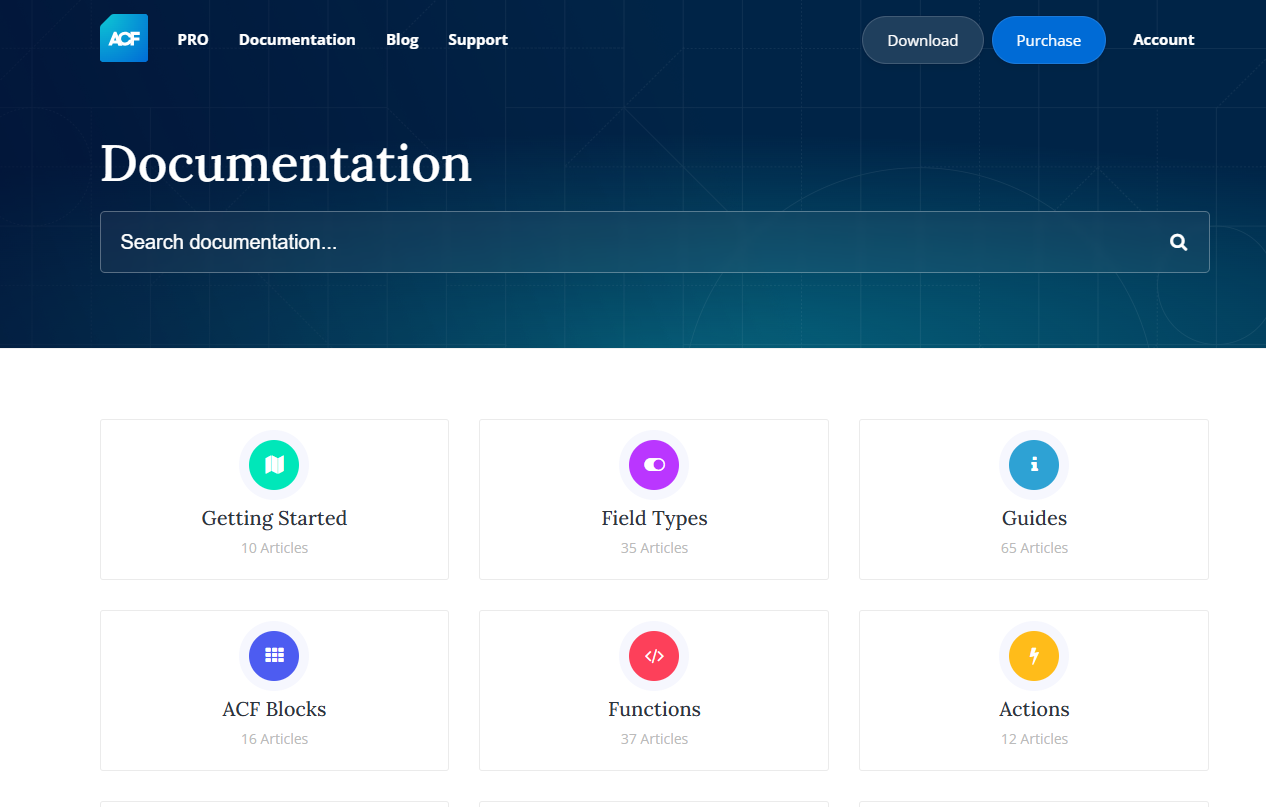Focus the Search documentation input field
1266x807 pixels.
pos(630,242)
